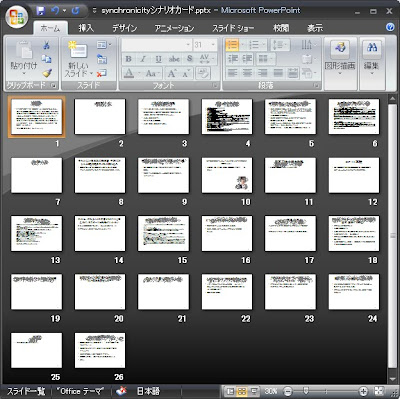The width and height of the screenshot is (400, 399).
Task: Justify the text
Action: 278,73
